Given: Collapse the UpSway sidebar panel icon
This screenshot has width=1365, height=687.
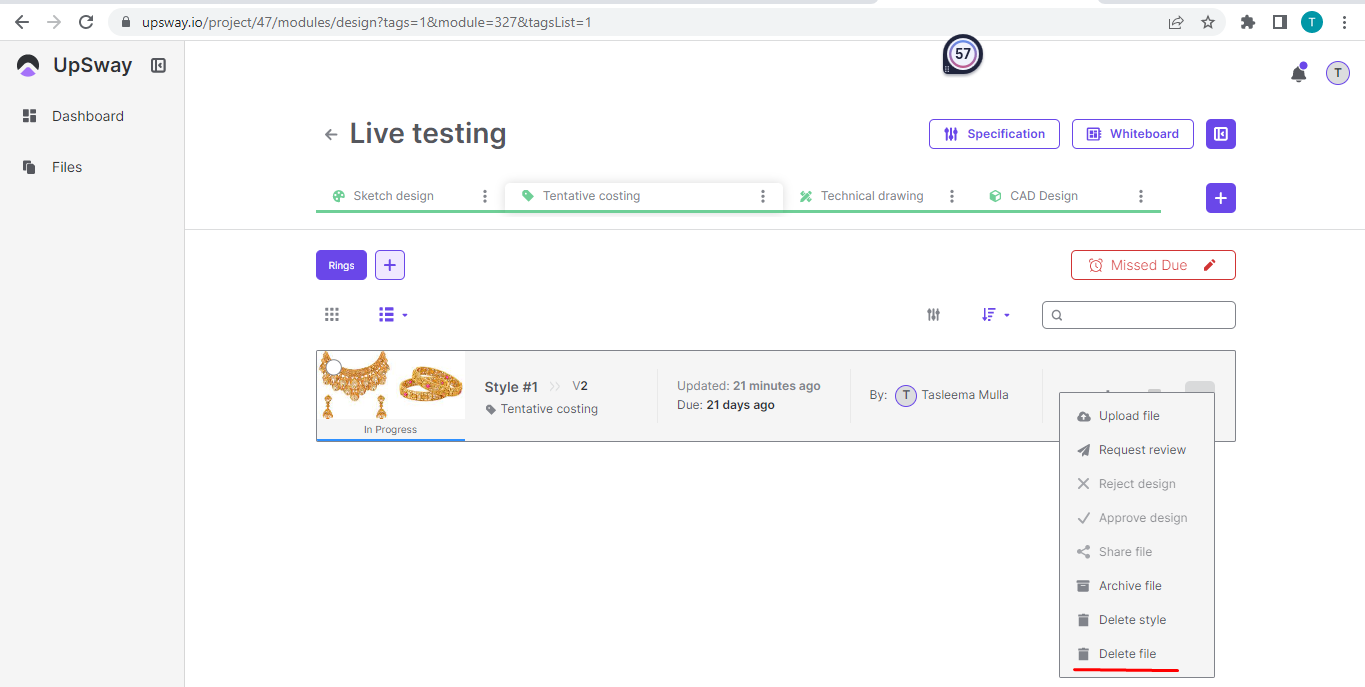Looking at the screenshot, I should [158, 66].
